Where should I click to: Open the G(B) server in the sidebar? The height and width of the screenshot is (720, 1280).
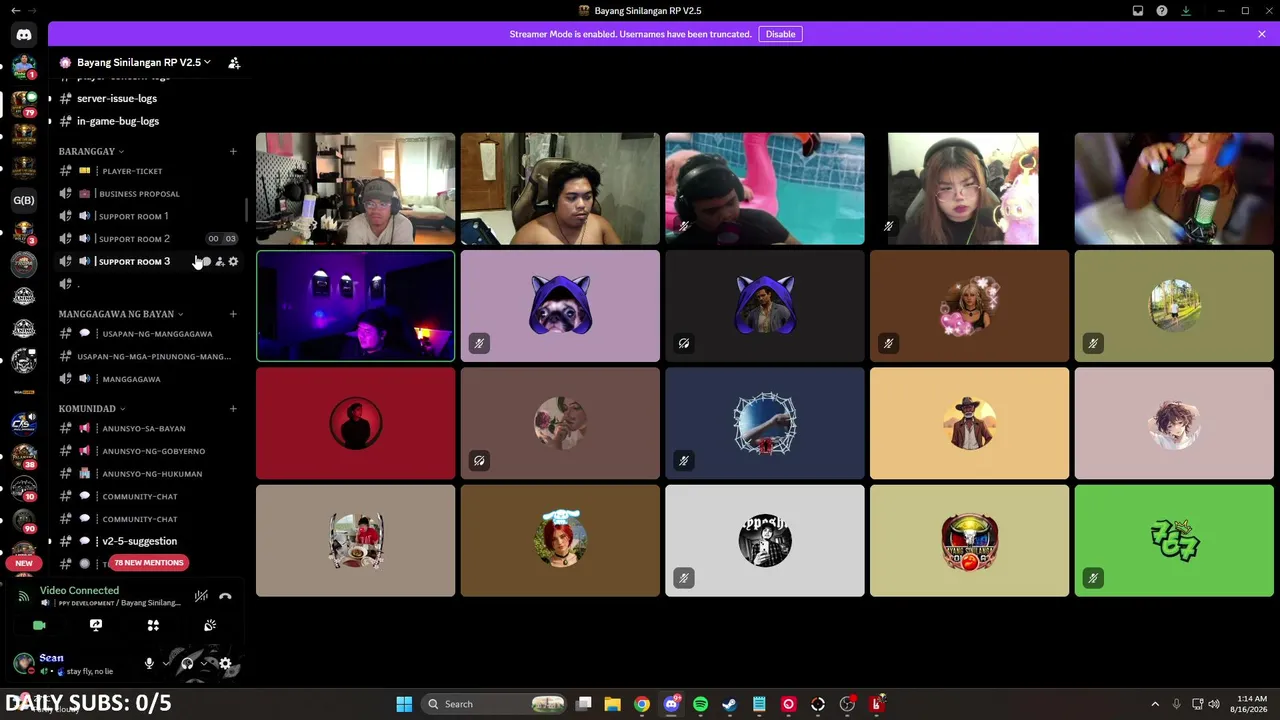tap(24, 200)
